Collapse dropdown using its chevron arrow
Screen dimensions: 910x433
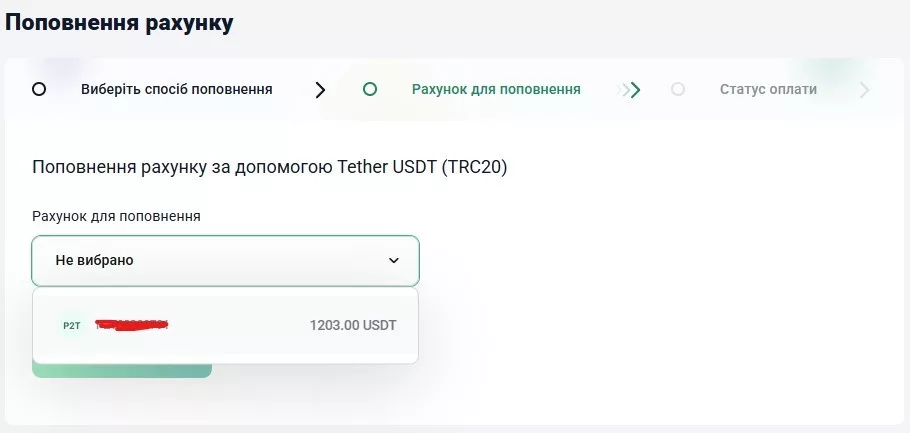(394, 260)
